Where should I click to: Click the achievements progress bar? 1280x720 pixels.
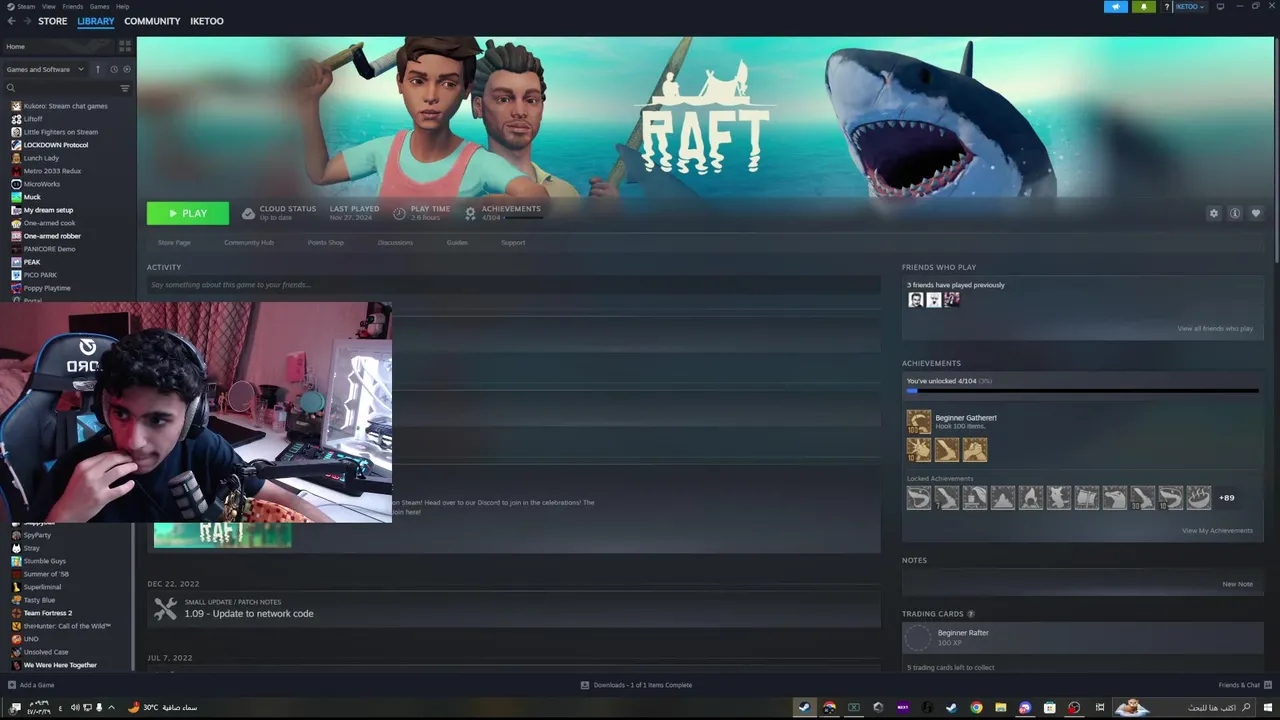pos(1083,391)
